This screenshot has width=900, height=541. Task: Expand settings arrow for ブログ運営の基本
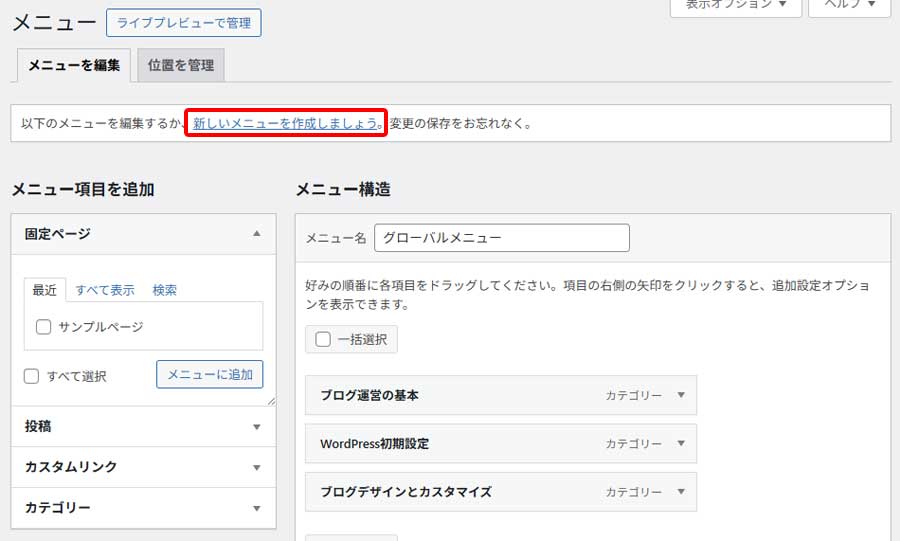(681, 395)
